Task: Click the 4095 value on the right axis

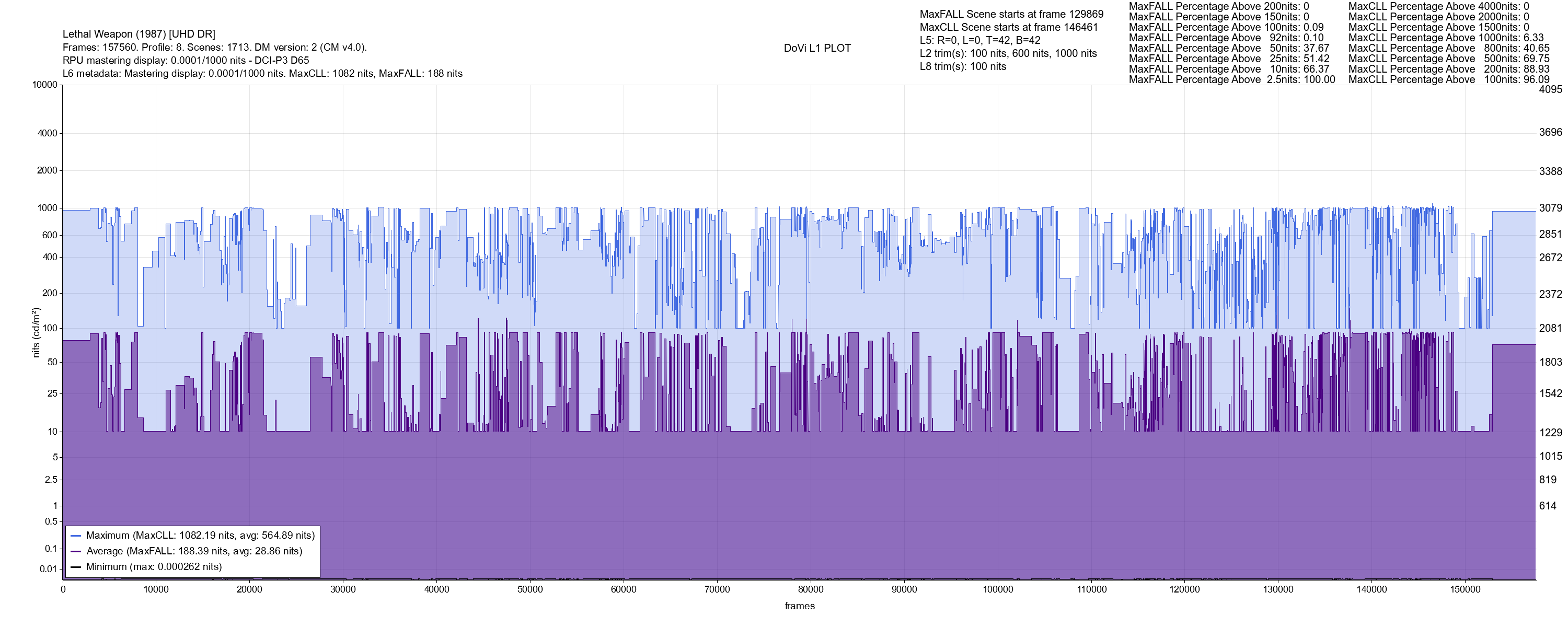Action: (1550, 89)
